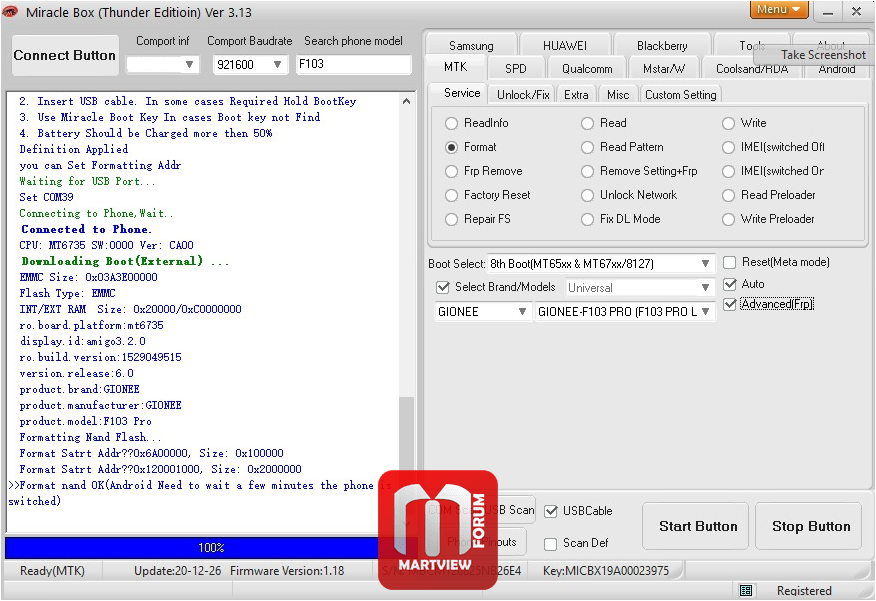Open the Universal dropdown

point(640,287)
